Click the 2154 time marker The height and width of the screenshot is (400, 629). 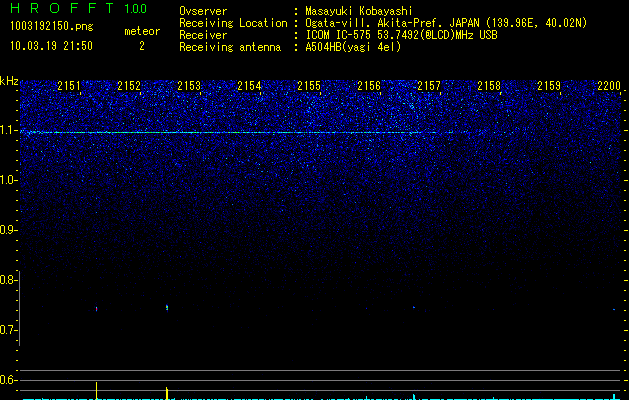(249, 85)
